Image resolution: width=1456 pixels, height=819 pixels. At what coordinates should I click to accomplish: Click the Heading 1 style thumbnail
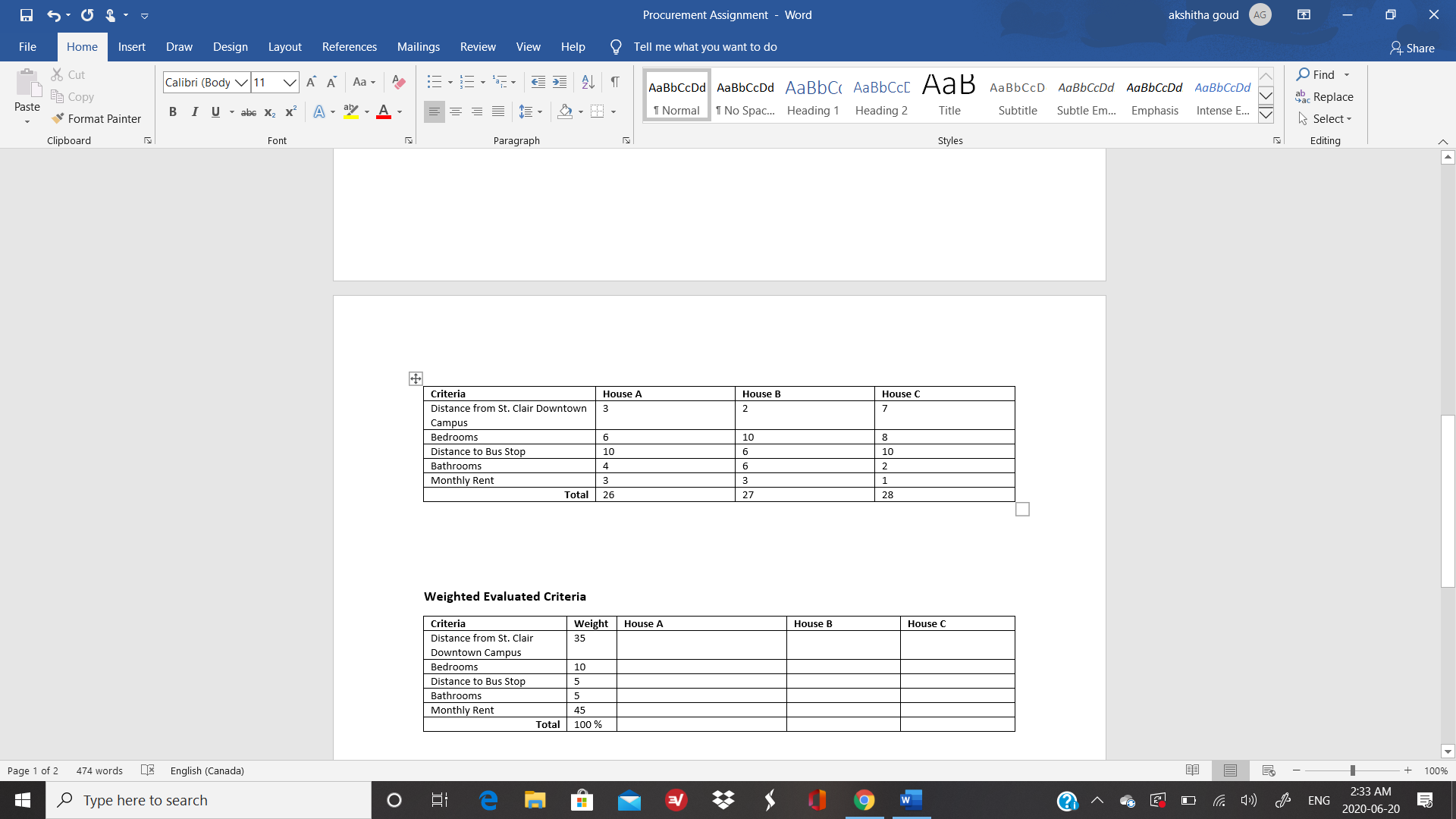click(813, 96)
